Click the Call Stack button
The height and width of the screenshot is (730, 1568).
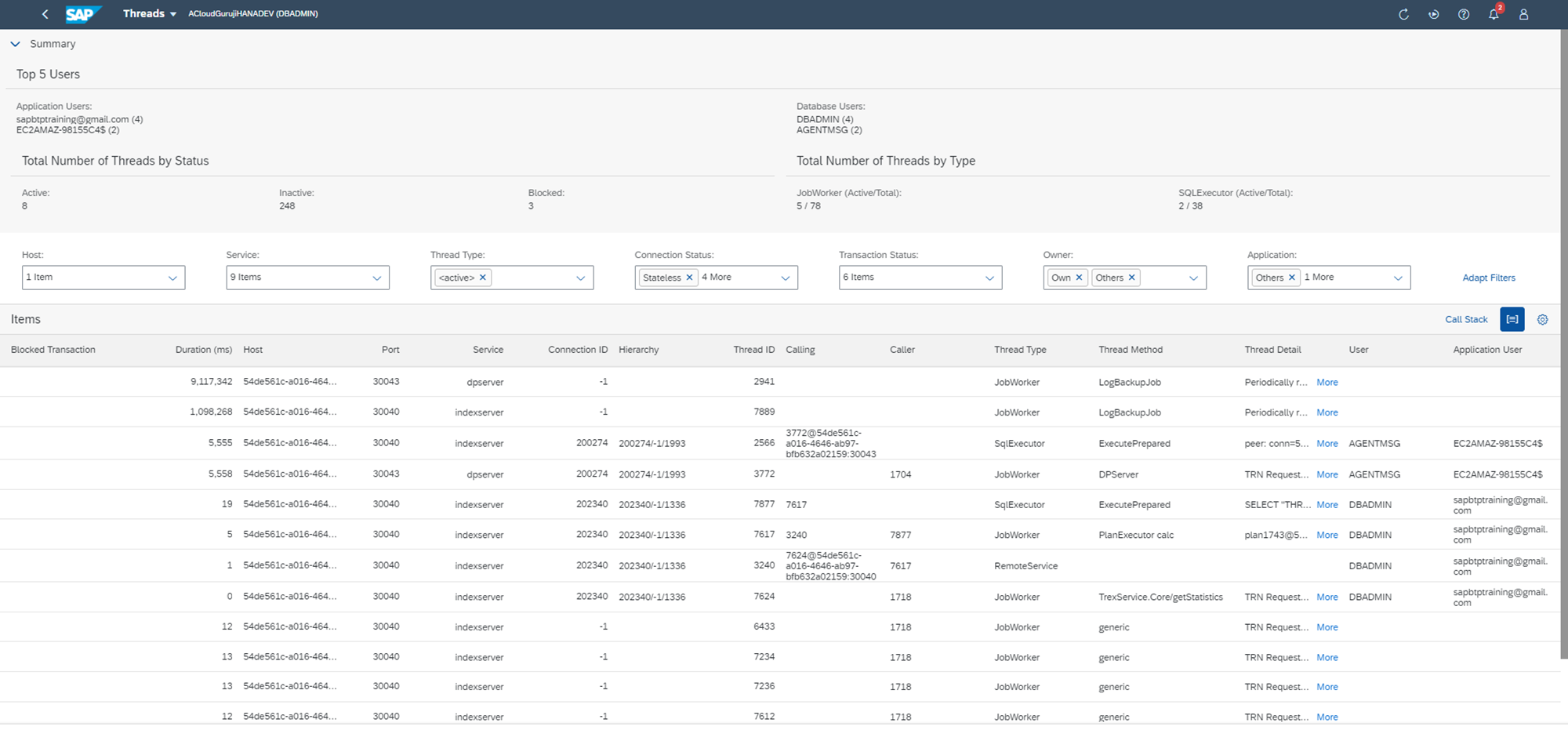click(1465, 320)
